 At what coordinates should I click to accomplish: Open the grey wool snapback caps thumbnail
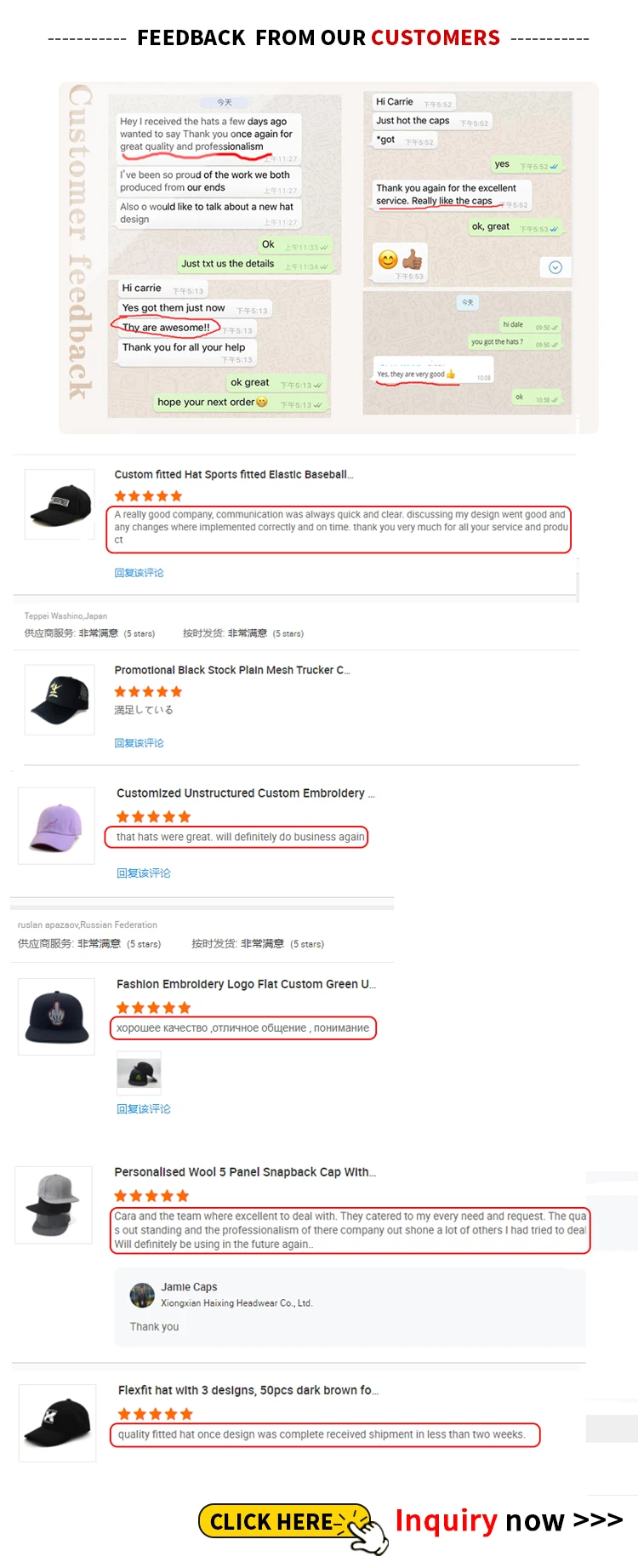tap(54, 1205)
